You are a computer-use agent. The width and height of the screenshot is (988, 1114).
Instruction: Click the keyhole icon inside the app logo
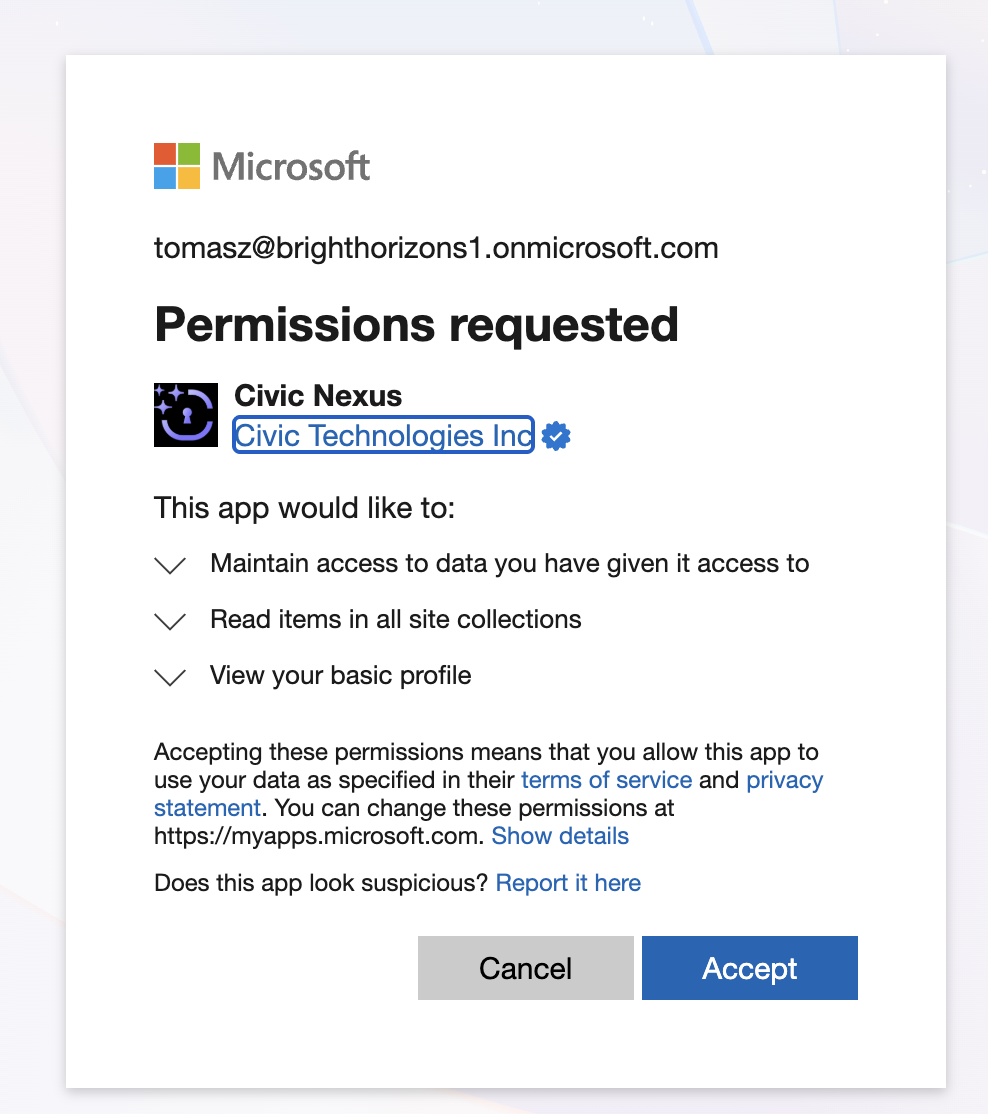[x=185, y=417]
